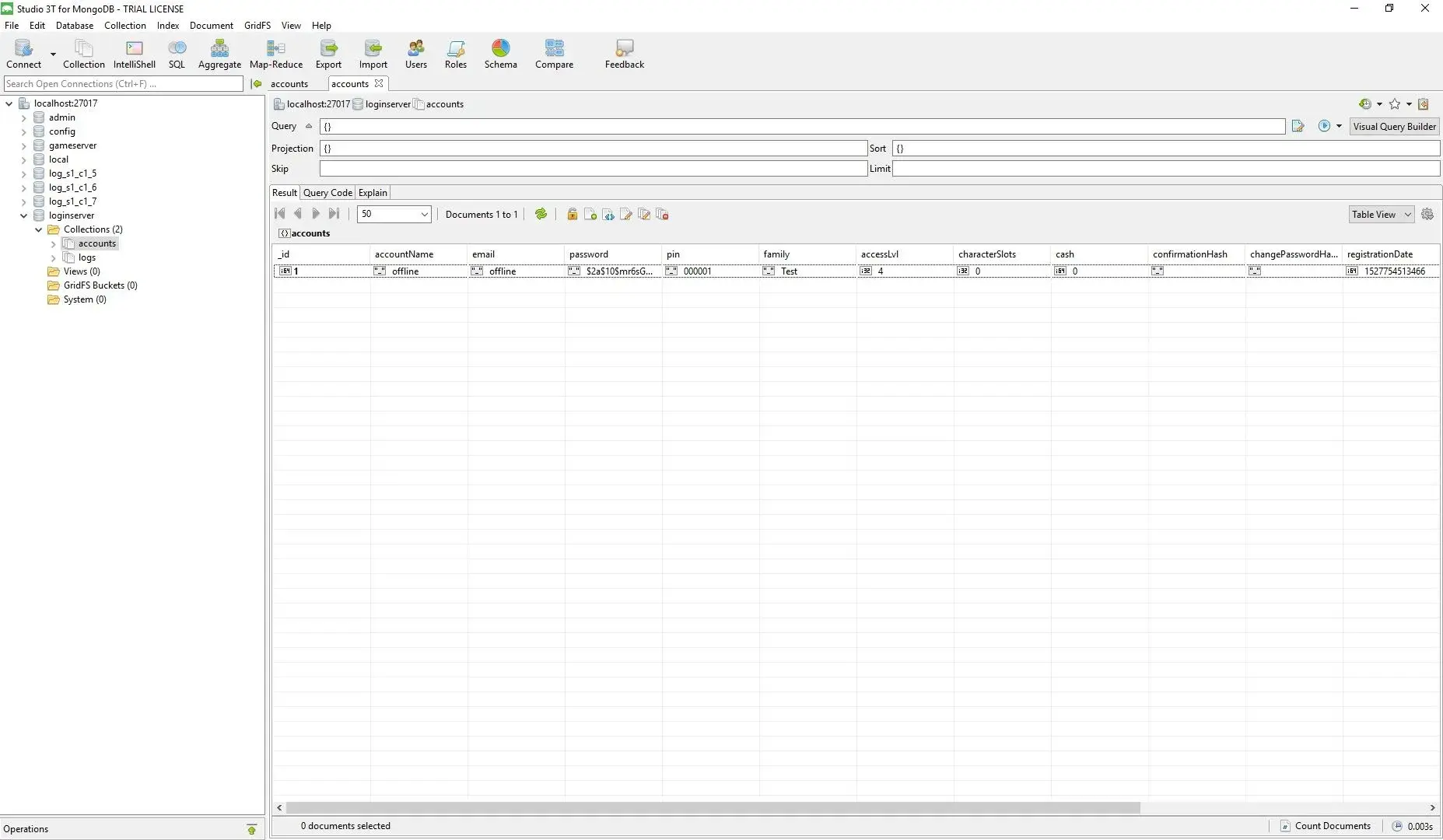
Task: Open the GridFS menu
Action: [x=257, y=25]
